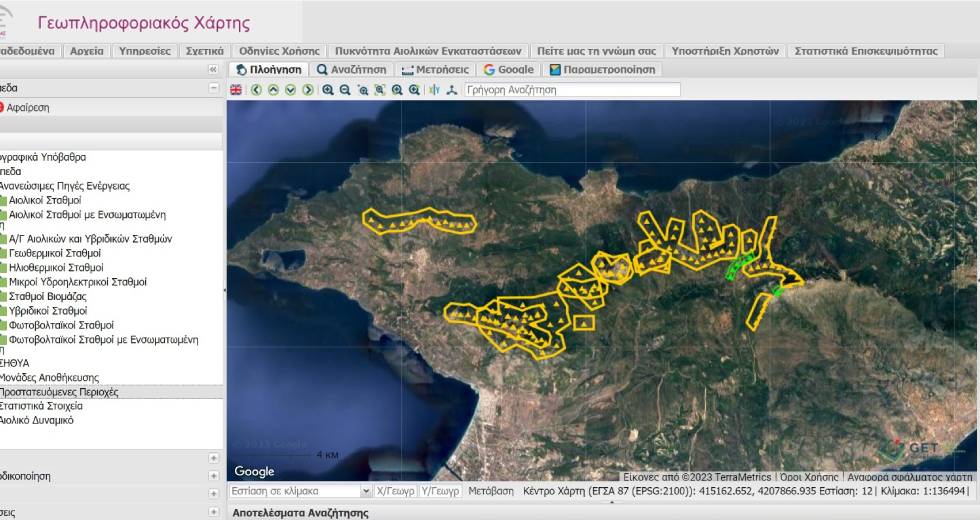This screenshot has height=520, width=980.
Task: Select the Μονάδες Αποθήκευσης tree row
Action: (x=49, y=378)
